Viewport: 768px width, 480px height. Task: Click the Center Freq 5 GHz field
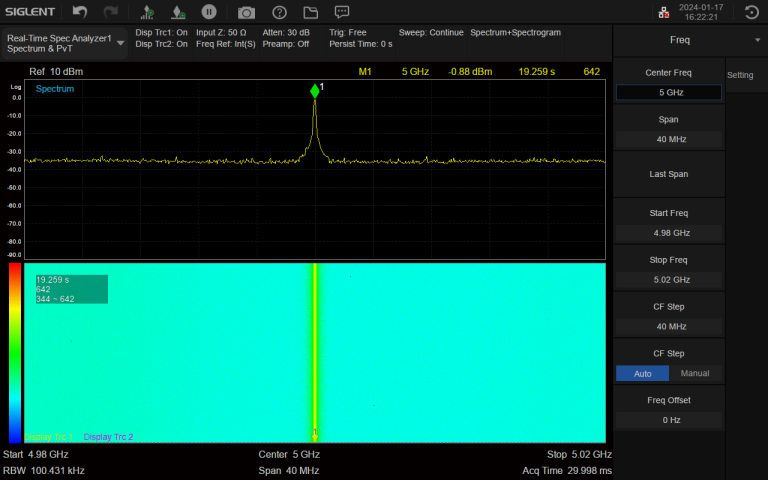click(x=669, y=92)
